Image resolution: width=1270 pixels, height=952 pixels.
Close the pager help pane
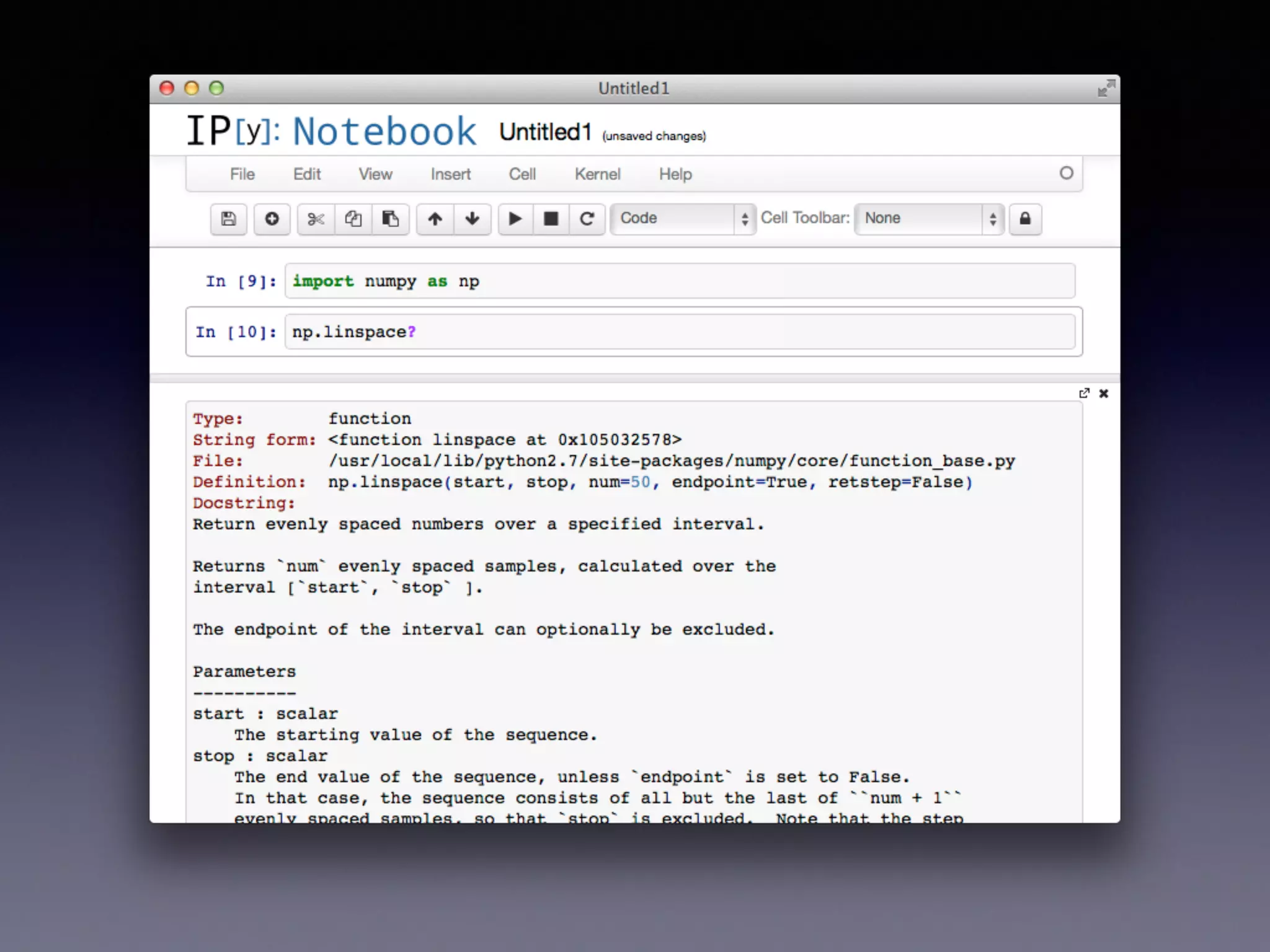click(x=1104, y=394)
